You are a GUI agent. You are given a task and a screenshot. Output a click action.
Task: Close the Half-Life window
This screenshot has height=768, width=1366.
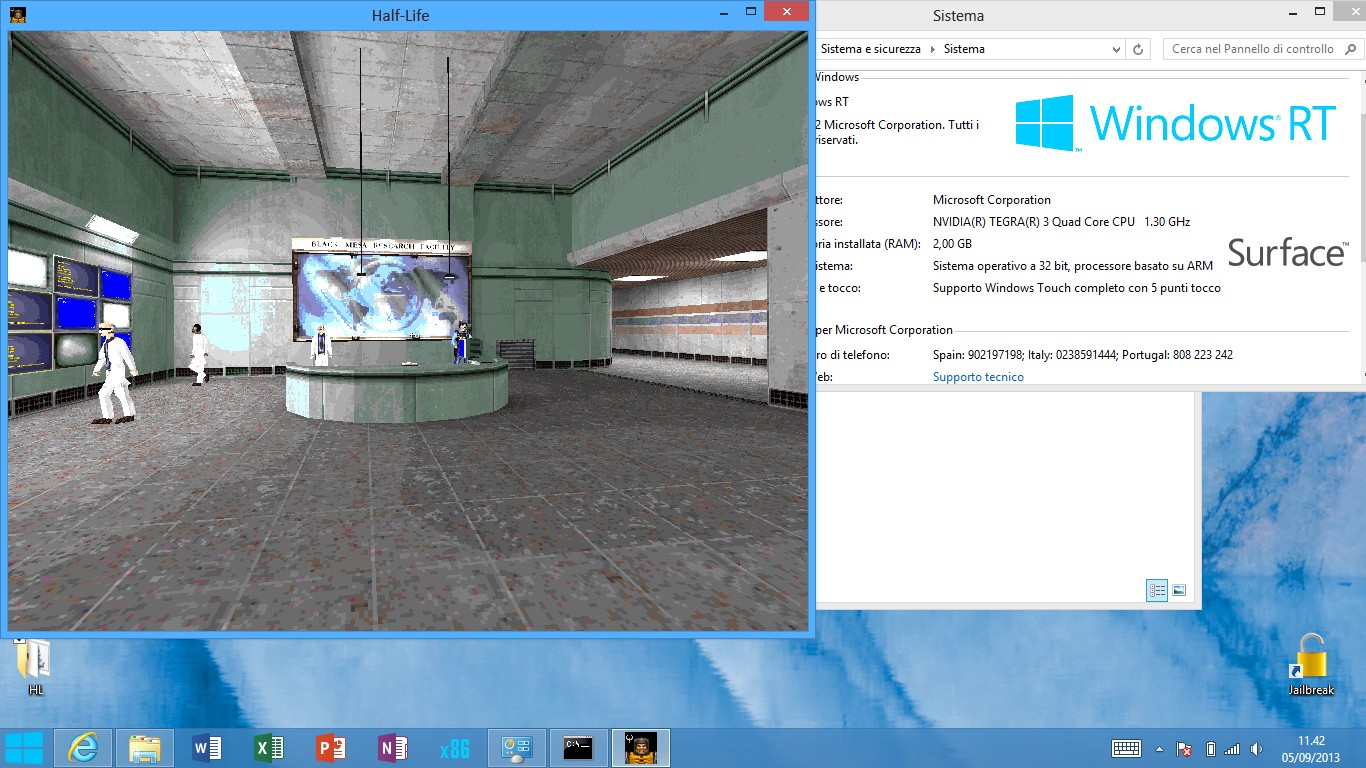click(787, 11)
